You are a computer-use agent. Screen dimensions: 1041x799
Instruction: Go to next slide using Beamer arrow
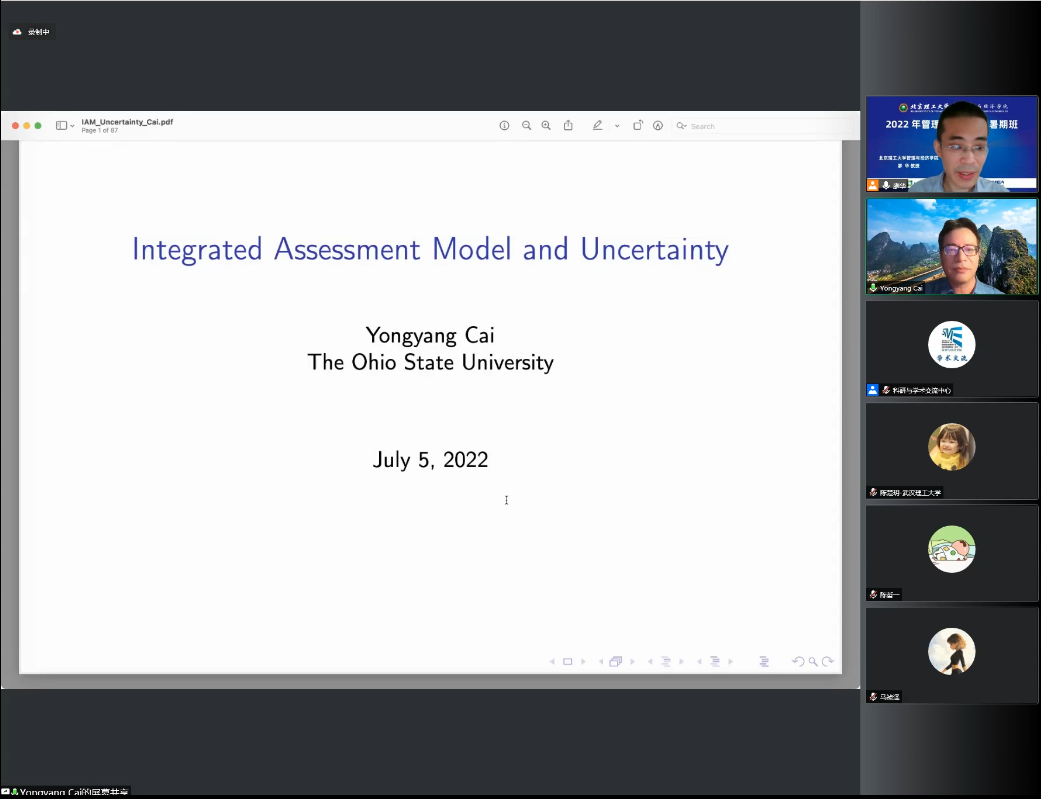coord(583,662)
